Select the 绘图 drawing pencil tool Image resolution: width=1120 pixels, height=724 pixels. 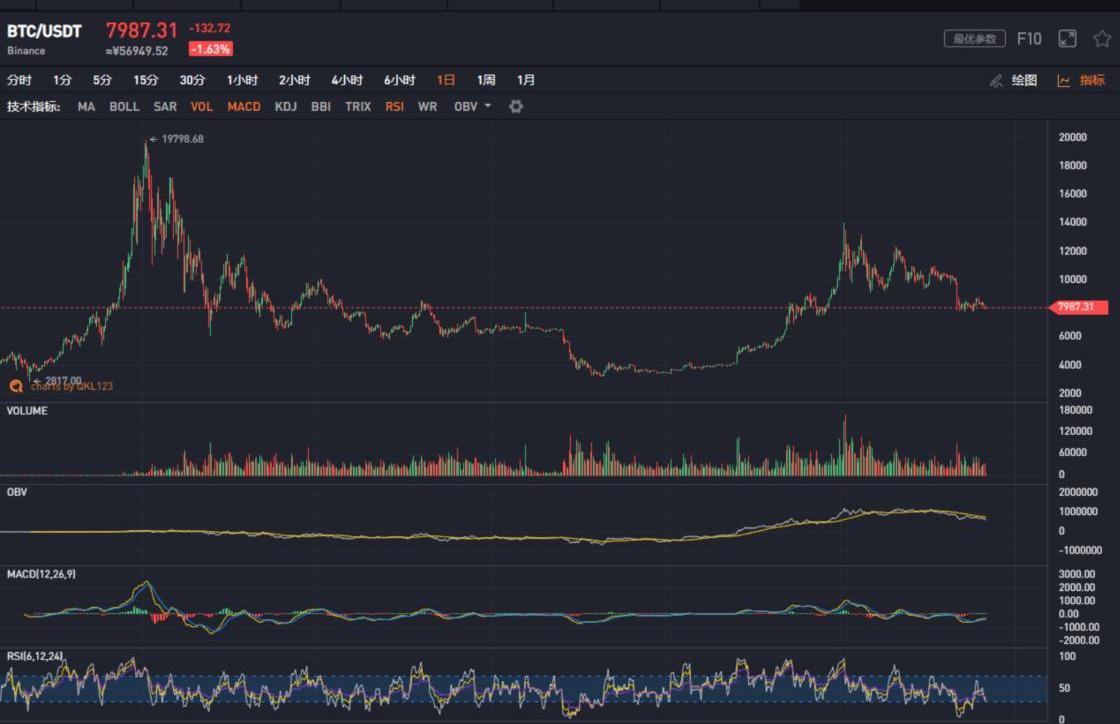click(x=996, y=80)
